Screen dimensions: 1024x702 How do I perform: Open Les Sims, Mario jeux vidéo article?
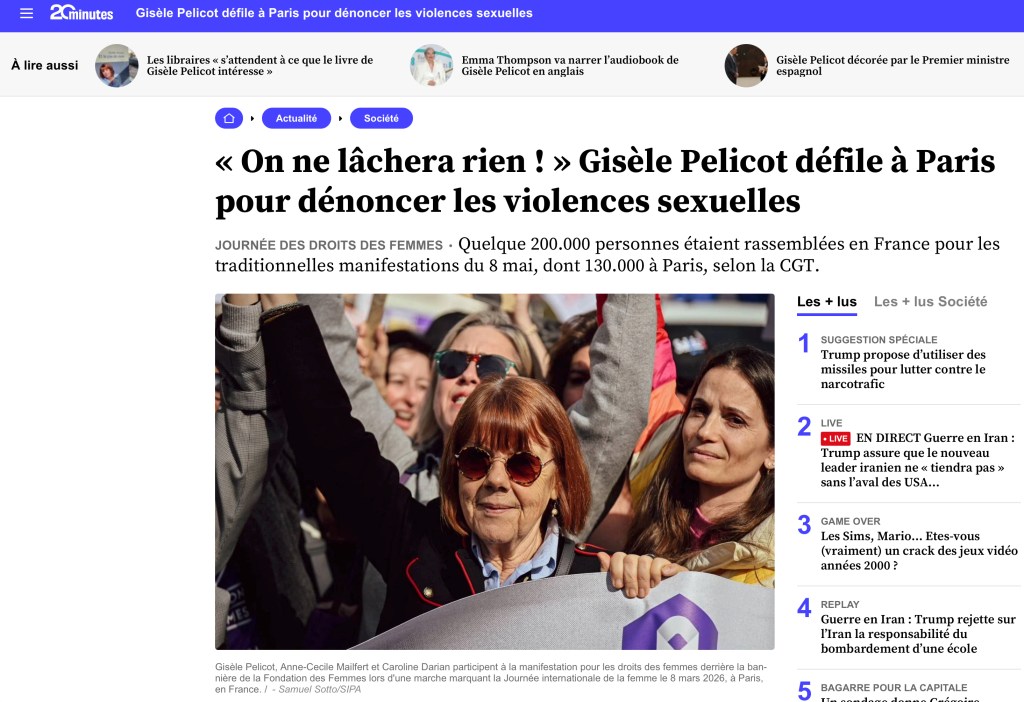[x=919, y=550]
